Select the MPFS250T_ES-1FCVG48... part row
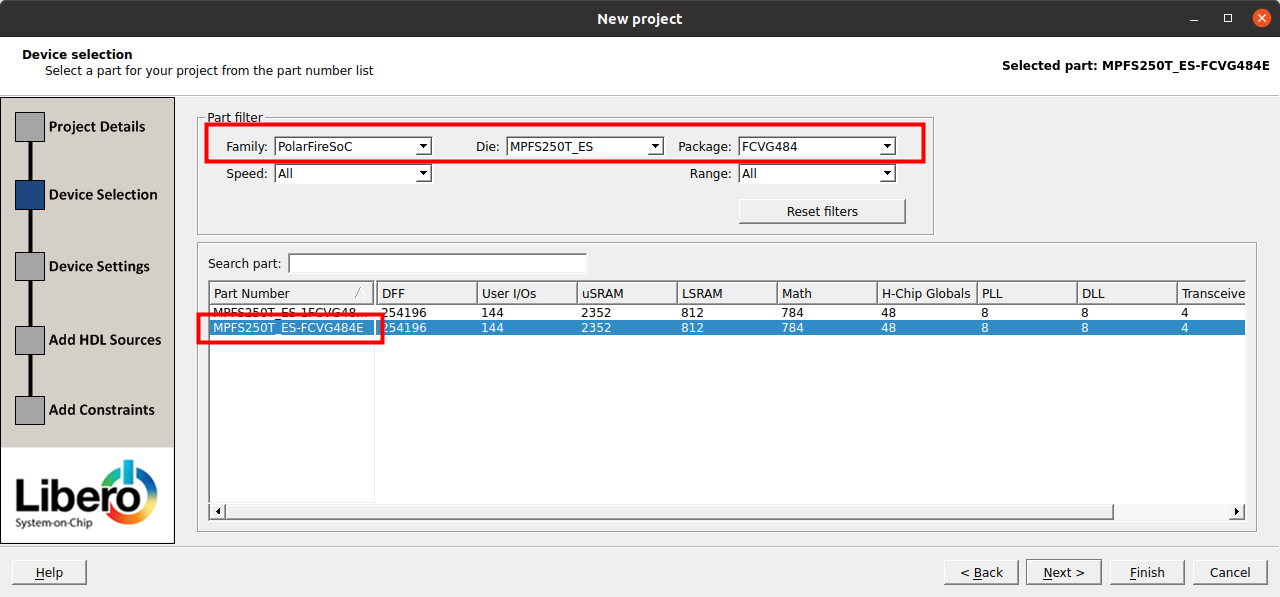Image resolution: width=1280 pixels, height=597 pixels. click(x=727, y=312)
